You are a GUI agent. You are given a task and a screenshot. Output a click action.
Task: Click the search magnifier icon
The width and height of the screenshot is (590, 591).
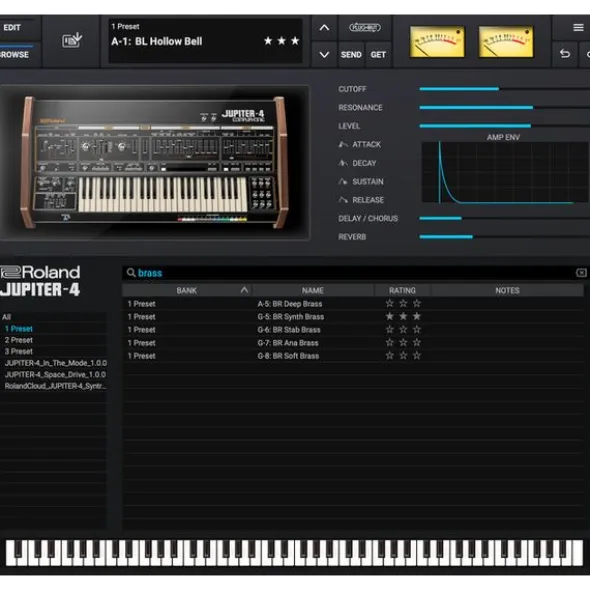pyautogui.click(x=130, y=273)
